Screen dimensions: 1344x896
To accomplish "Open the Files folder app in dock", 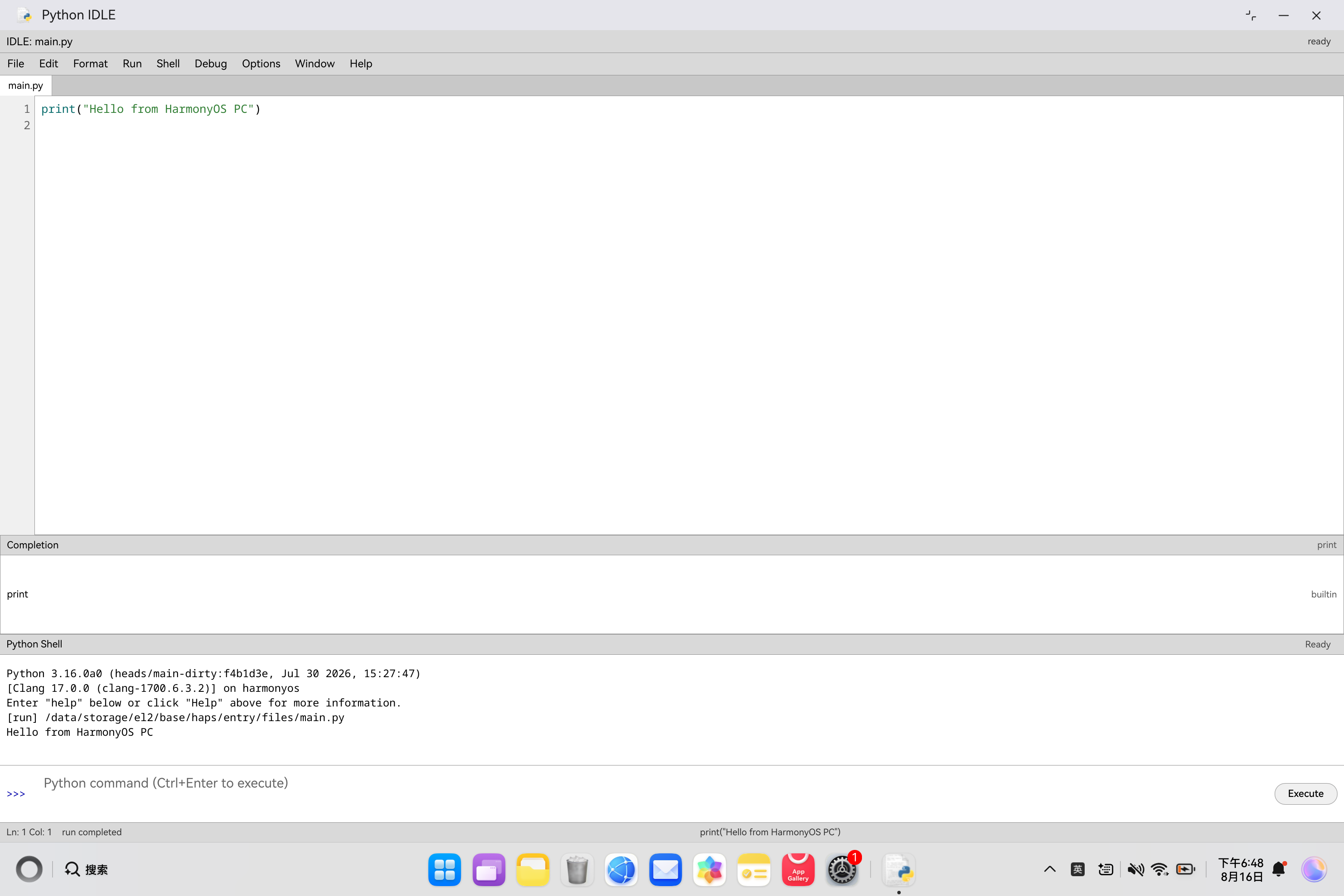I will 532,870.
